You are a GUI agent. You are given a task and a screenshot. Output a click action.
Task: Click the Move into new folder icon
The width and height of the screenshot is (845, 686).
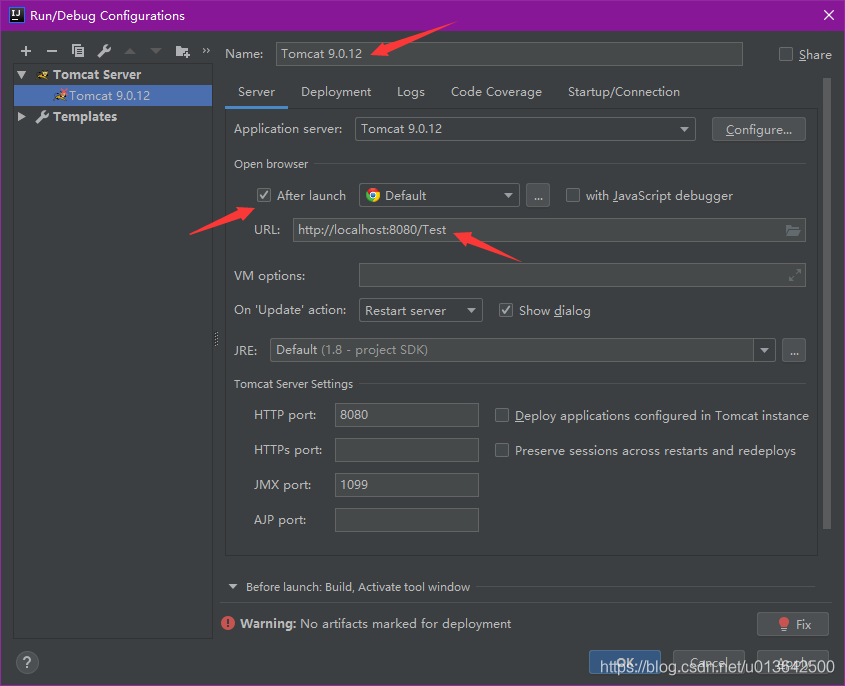pyautogui.click(x=182, y=51)
